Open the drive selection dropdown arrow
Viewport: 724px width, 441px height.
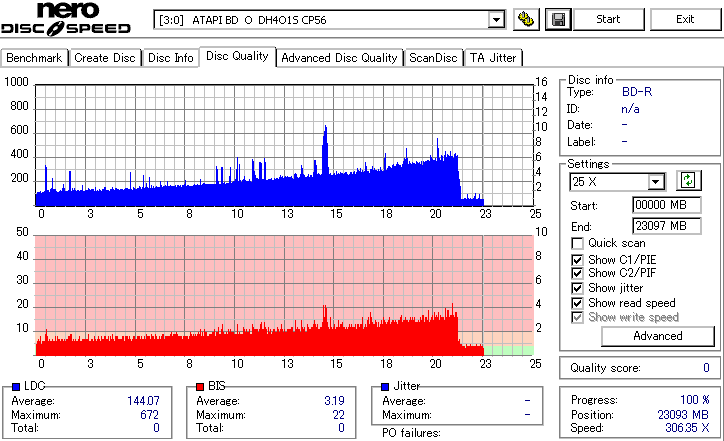coord(496,20)
